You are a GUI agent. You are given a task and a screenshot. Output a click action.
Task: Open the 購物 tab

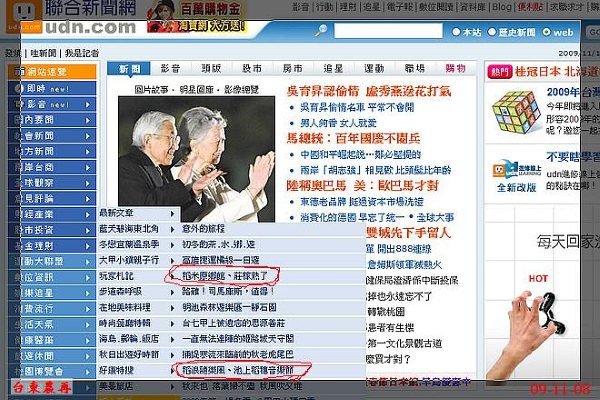tap(455, 69)
